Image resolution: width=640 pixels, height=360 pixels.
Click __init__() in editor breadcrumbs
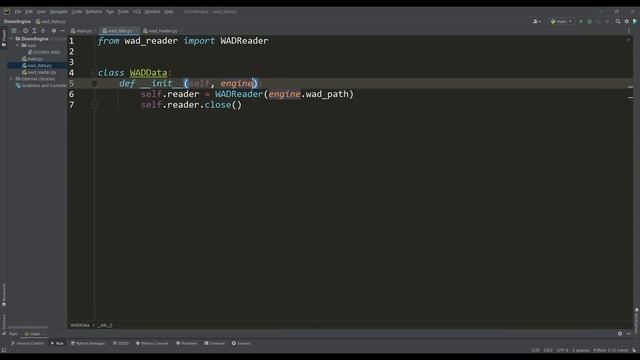point(105,325)
